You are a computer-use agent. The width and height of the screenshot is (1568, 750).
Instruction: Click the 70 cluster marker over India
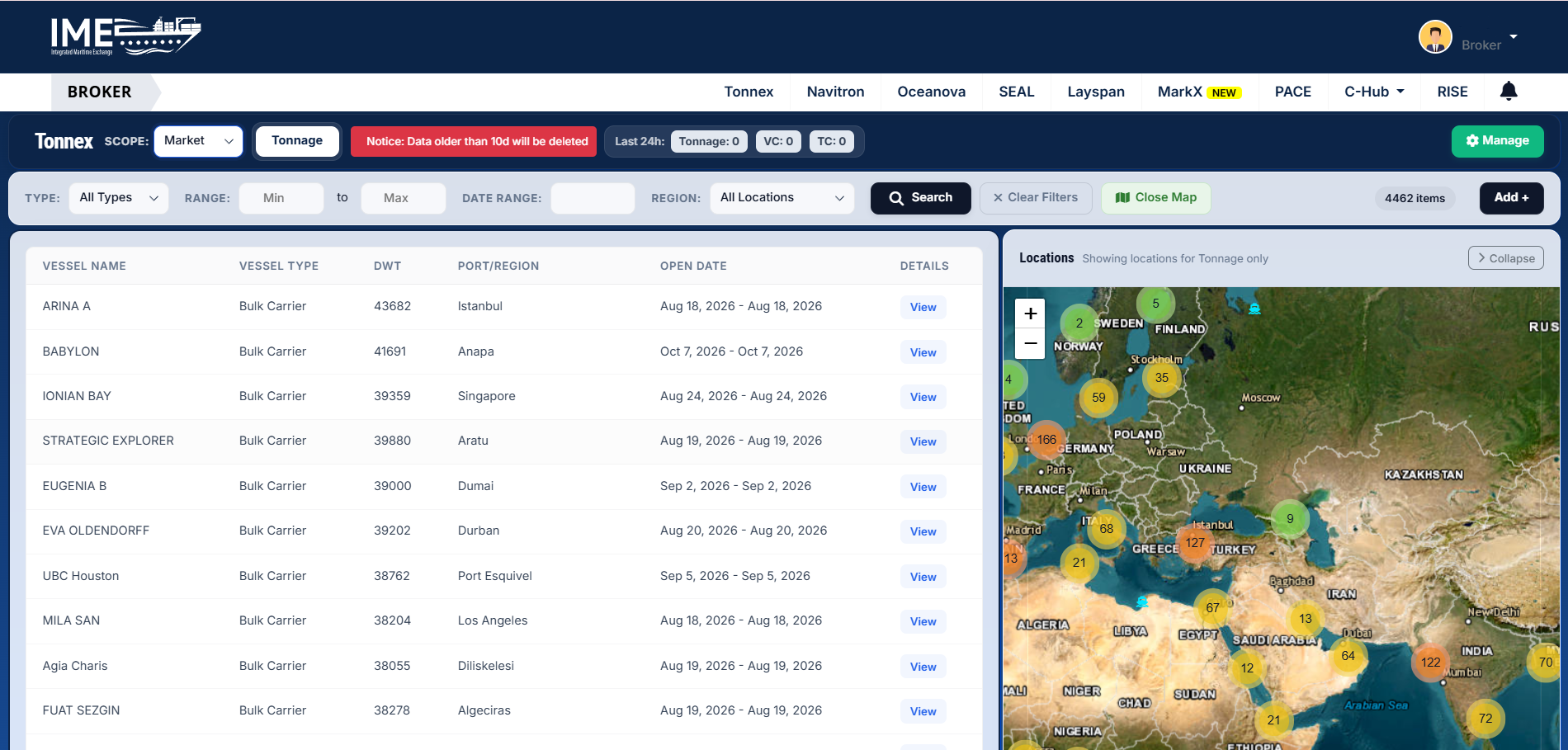pos(1546,663)
